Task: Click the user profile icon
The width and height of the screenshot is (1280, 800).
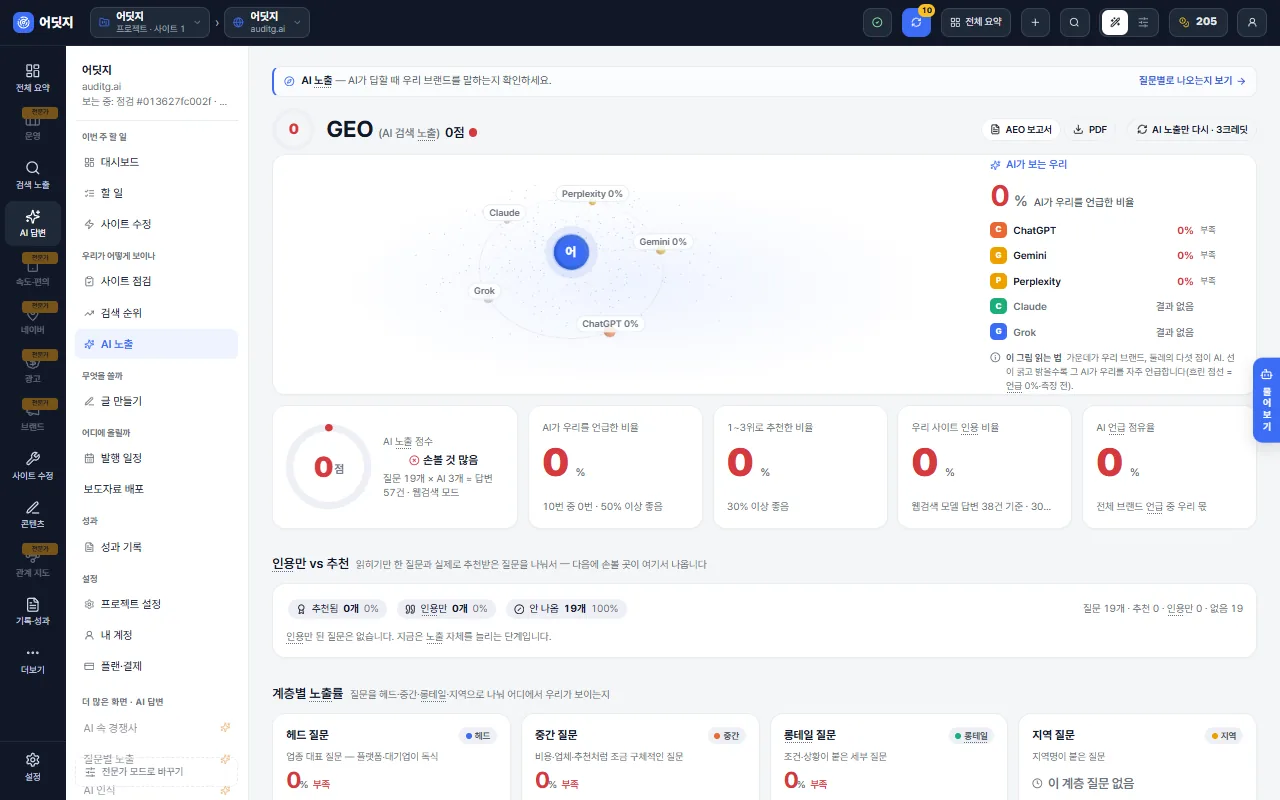Action: tap(1252, 22)
